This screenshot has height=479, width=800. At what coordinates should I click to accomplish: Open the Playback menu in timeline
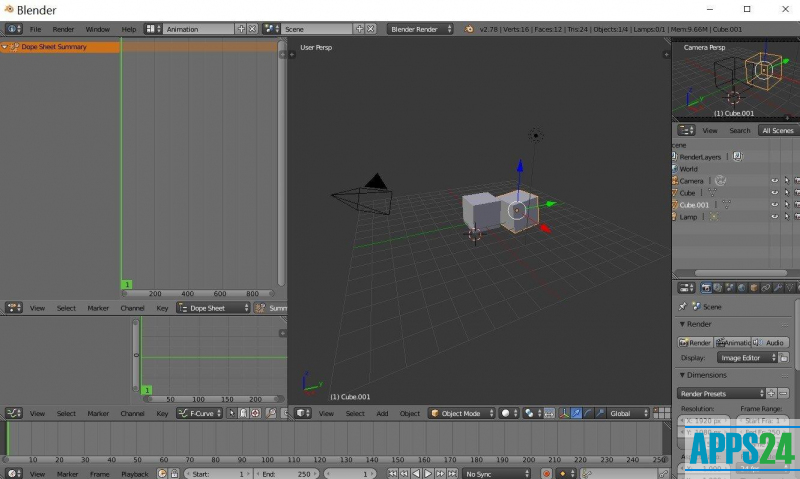tap(135, 474)
